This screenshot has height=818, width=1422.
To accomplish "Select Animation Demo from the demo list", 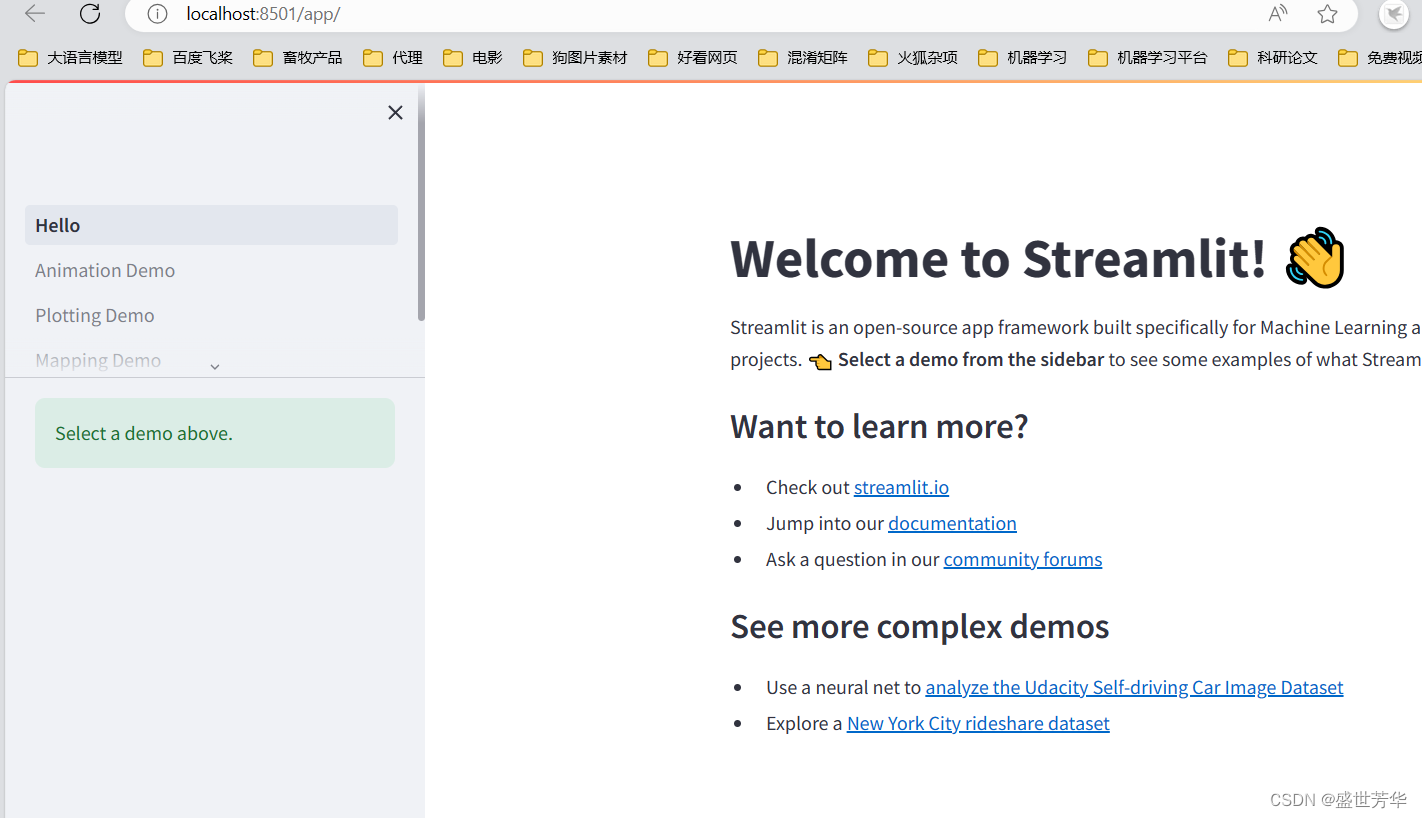I will point(104,270).
